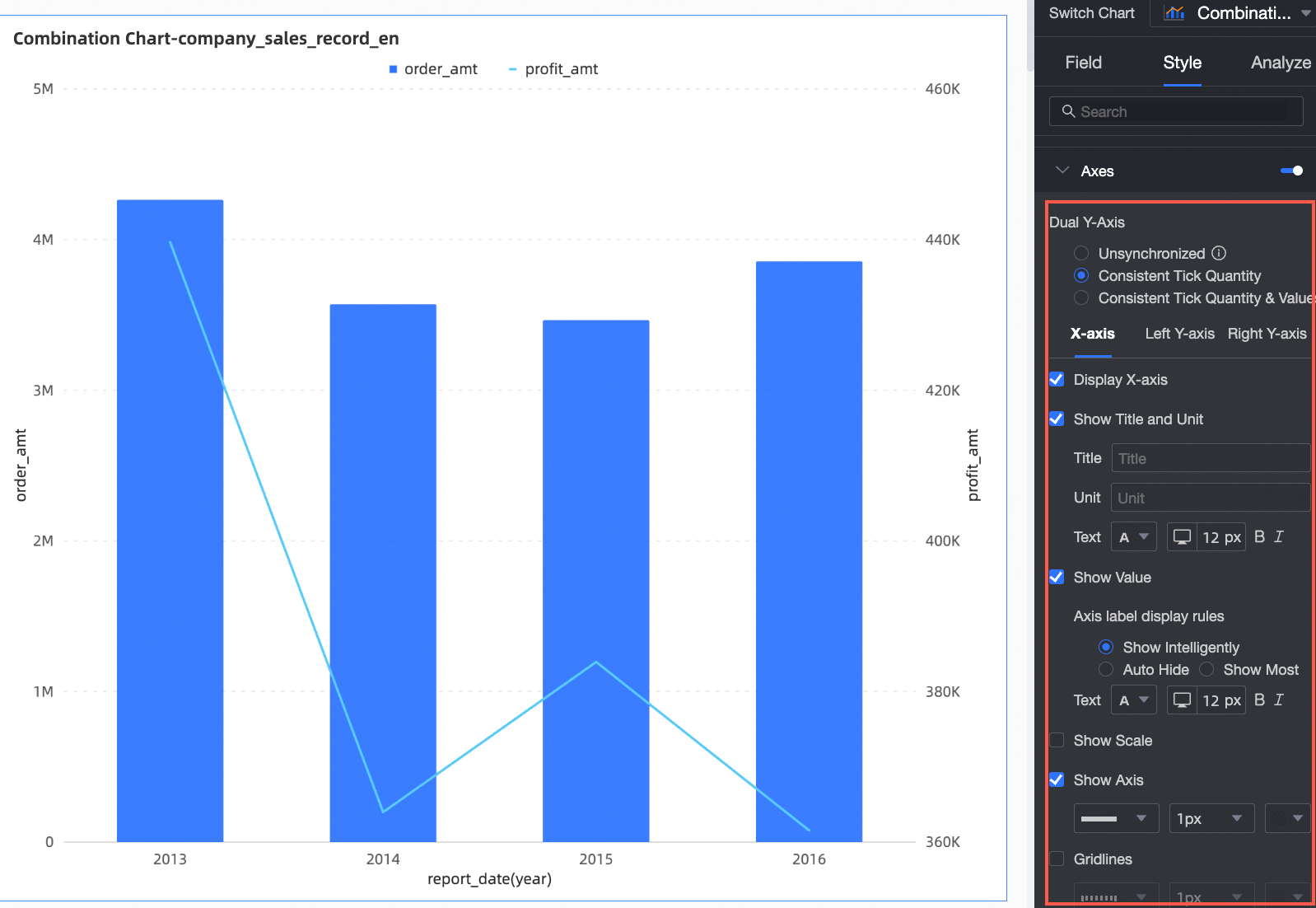
Task: Select Show Intelligently radio button
Action: [x=1106, y=647]
